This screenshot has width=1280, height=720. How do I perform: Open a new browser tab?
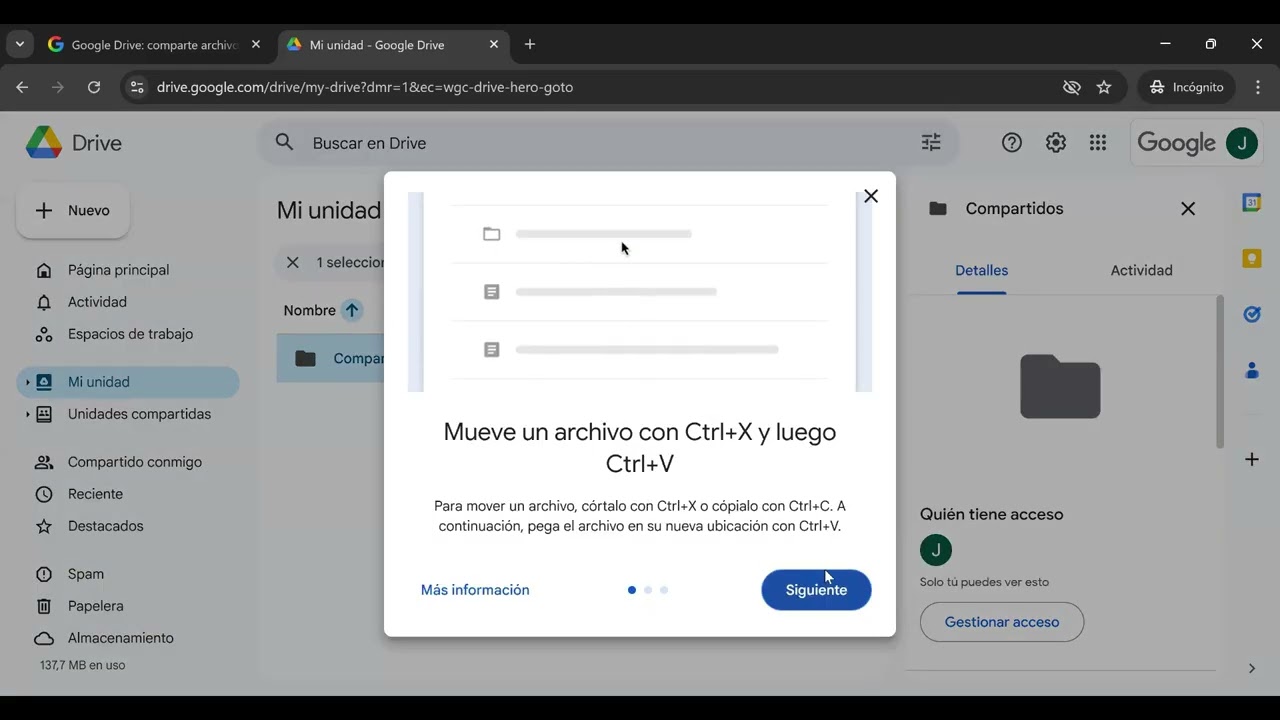tap(530, 45)
